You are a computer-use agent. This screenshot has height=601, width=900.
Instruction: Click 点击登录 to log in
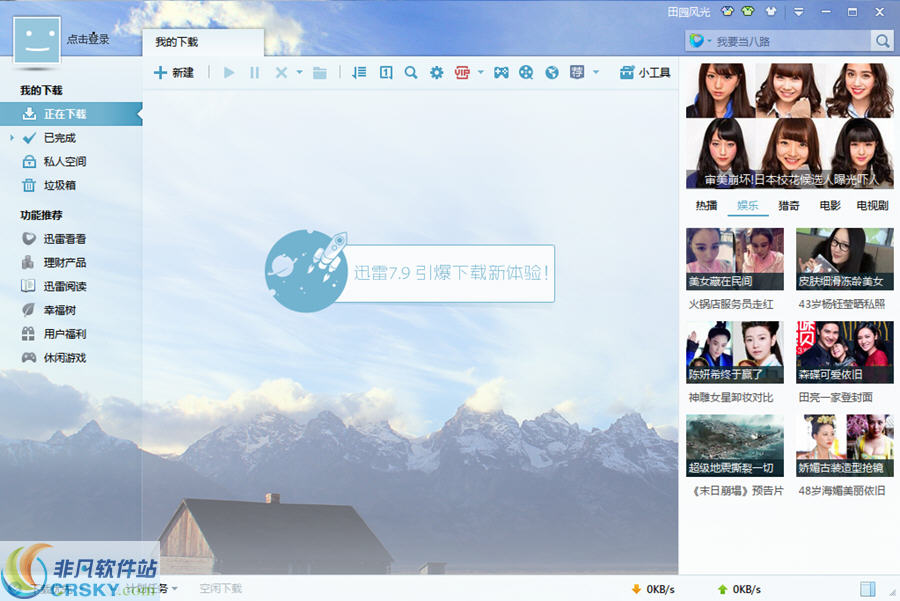(x=88, y=39)
